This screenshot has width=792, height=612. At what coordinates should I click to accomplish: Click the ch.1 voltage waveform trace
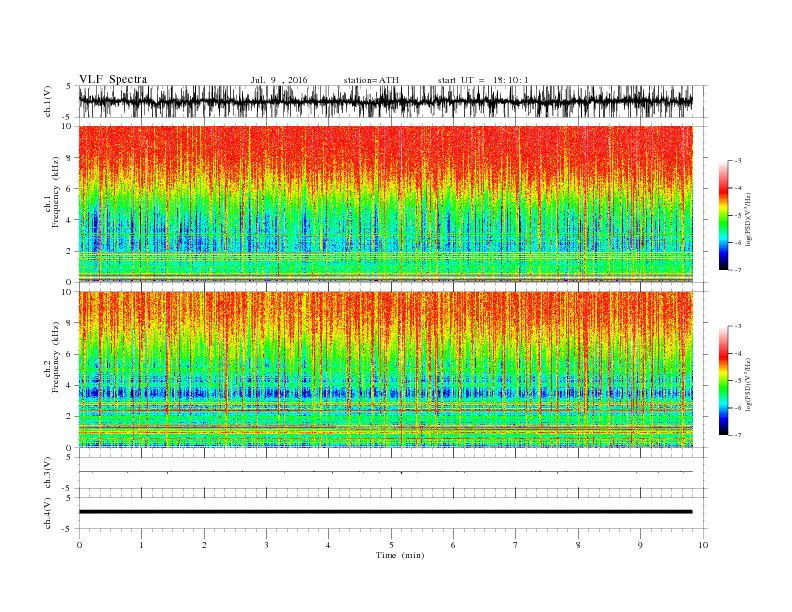coord(385,101)
